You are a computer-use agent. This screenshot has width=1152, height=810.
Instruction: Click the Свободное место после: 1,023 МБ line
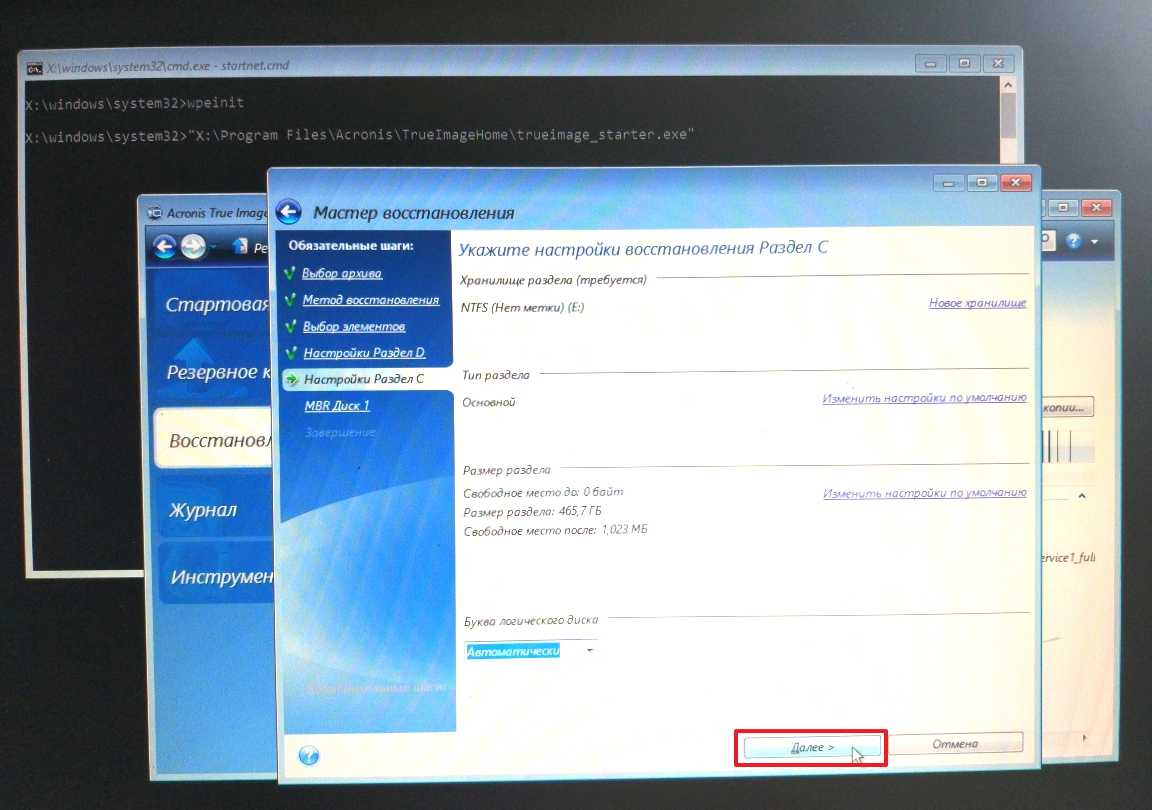[x=555, y=530]
